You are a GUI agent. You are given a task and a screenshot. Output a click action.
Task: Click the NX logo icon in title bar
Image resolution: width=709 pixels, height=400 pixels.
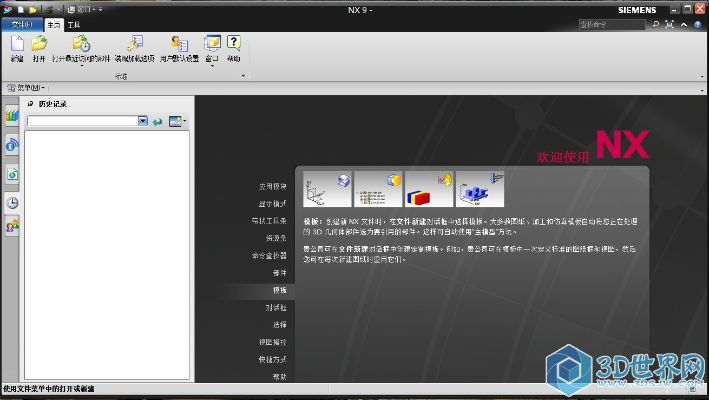tap(8, 9)
